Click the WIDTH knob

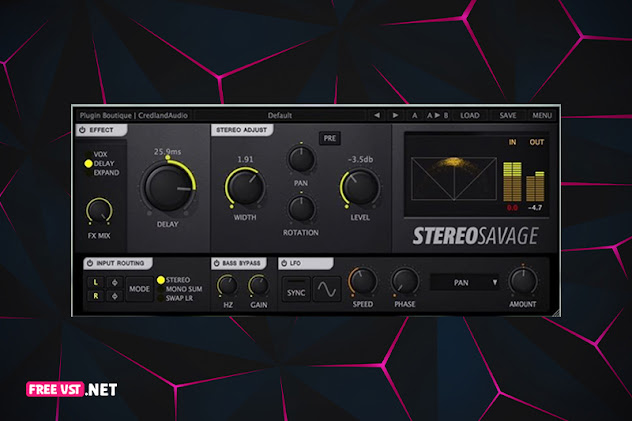coord(245,187)
